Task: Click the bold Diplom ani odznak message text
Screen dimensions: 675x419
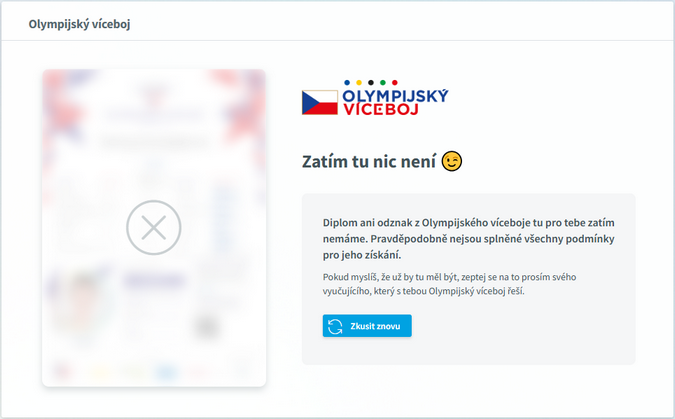Action: (x=469, y=239)
